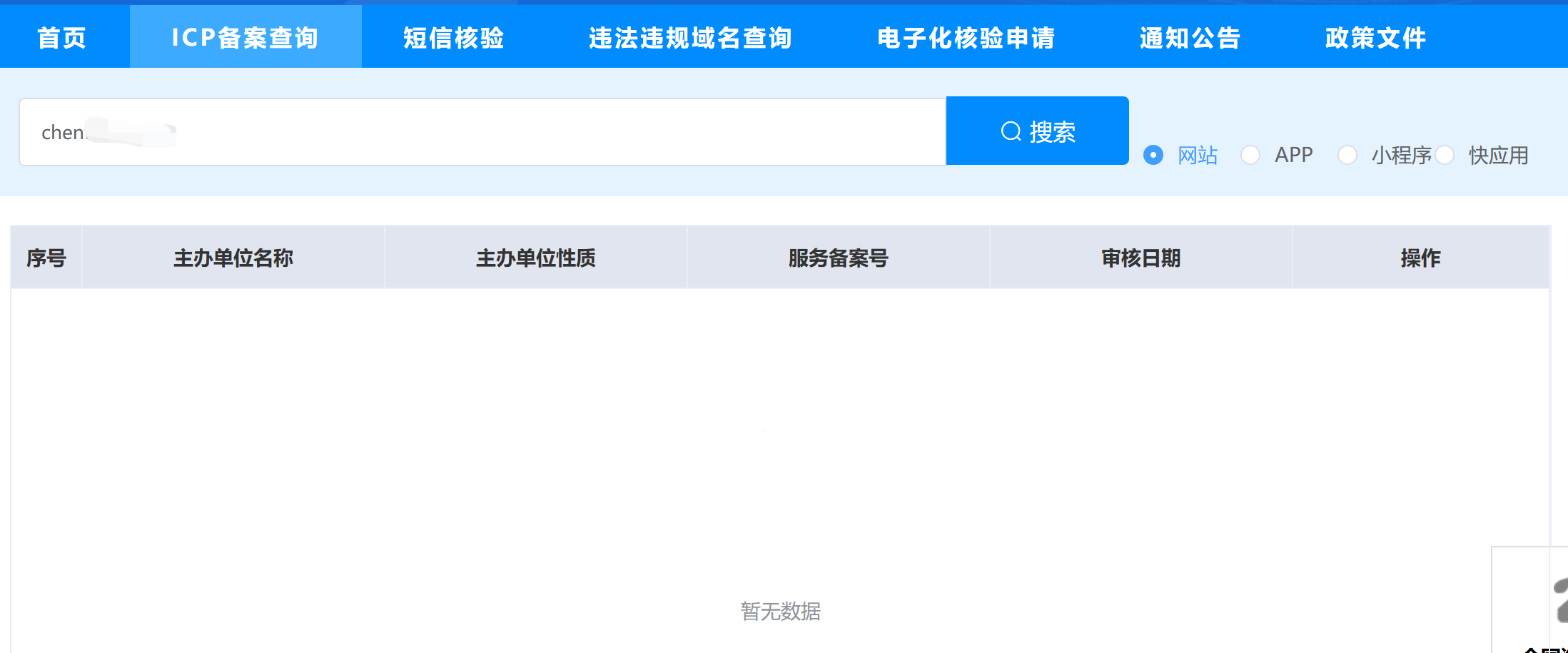Select the ICP备案查询 tab
Screen dimensions: 1568x653
point(246,37)
